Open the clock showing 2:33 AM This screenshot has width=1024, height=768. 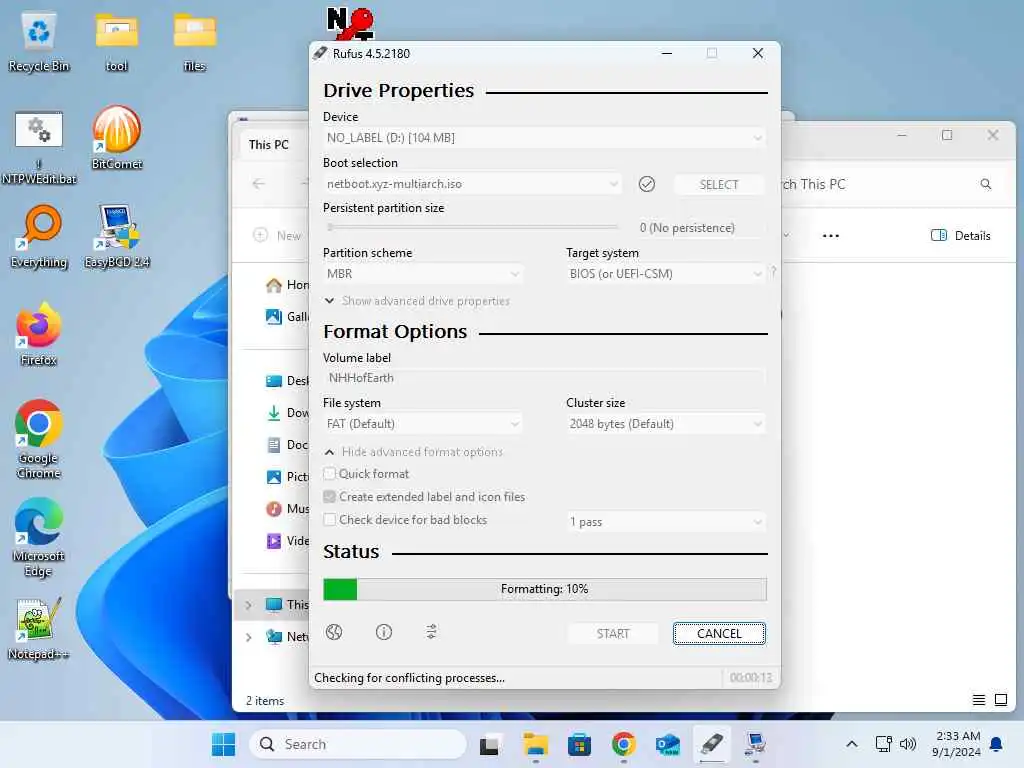pyautogui.click(x=957, y=744)
